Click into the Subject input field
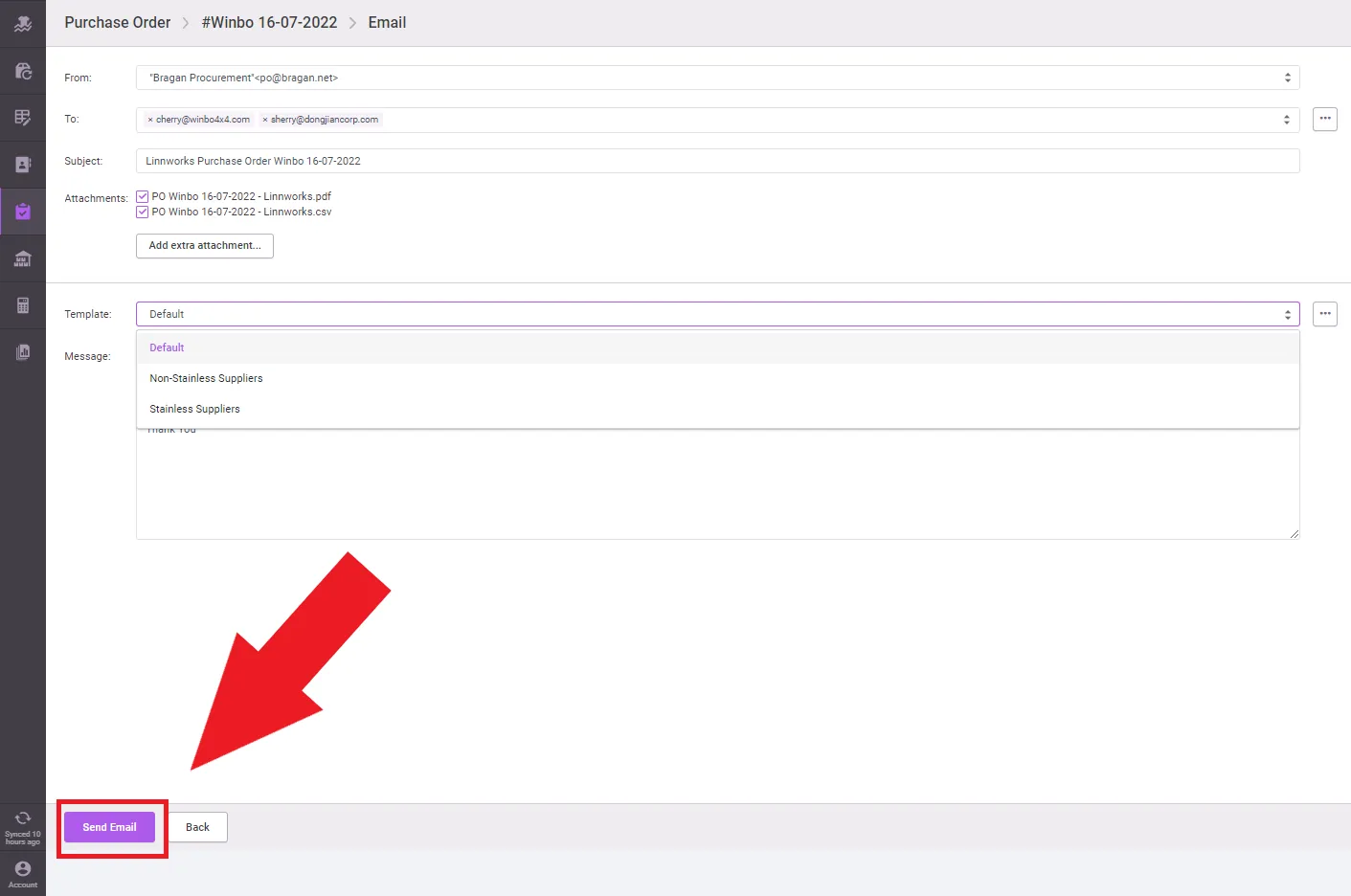 click(x=717, y=161)
